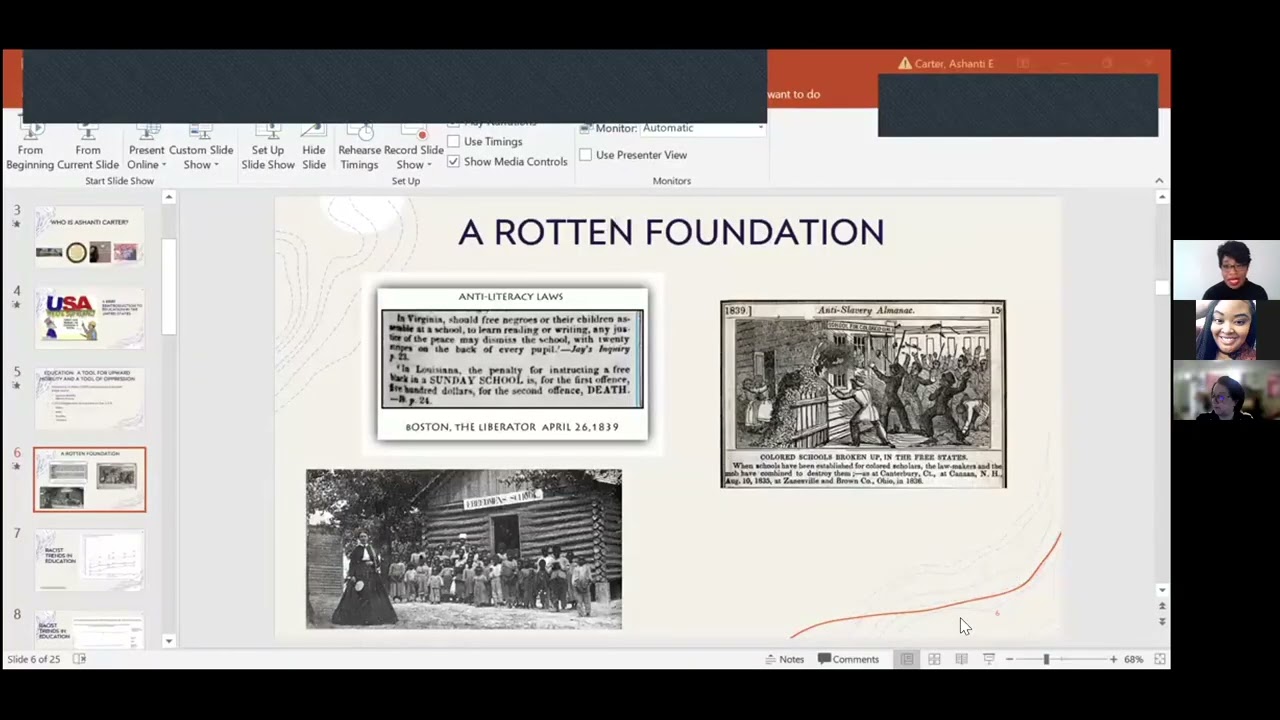Go to next slide double-arrow button
This screenshot has height=720, width=1280.
click(1162, 621)
